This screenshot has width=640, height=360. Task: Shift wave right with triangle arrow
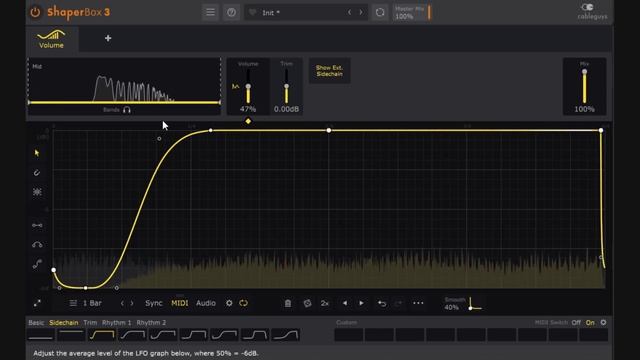[x=361, y=303]
